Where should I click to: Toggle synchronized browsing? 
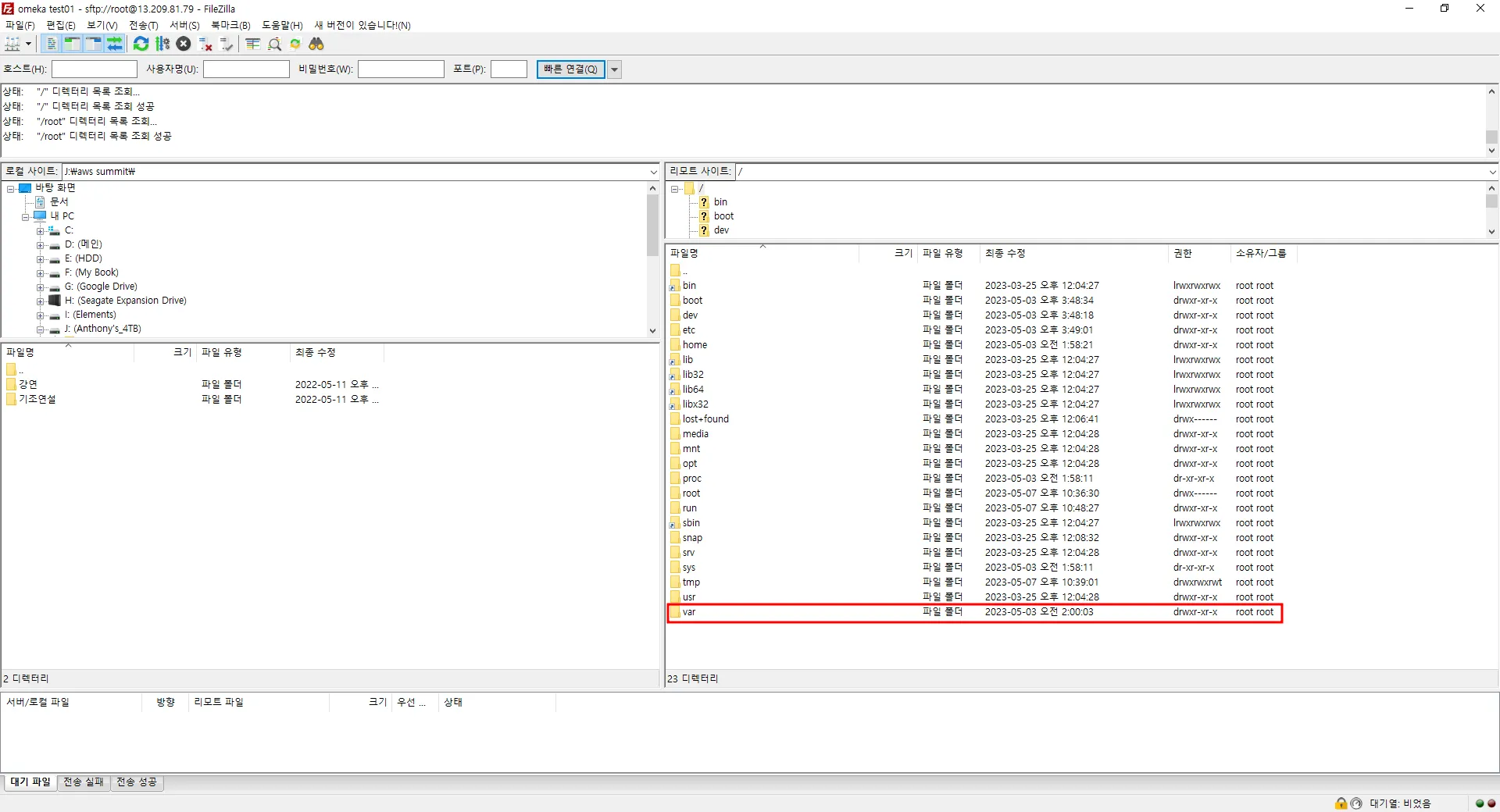(x=295, y=44)
